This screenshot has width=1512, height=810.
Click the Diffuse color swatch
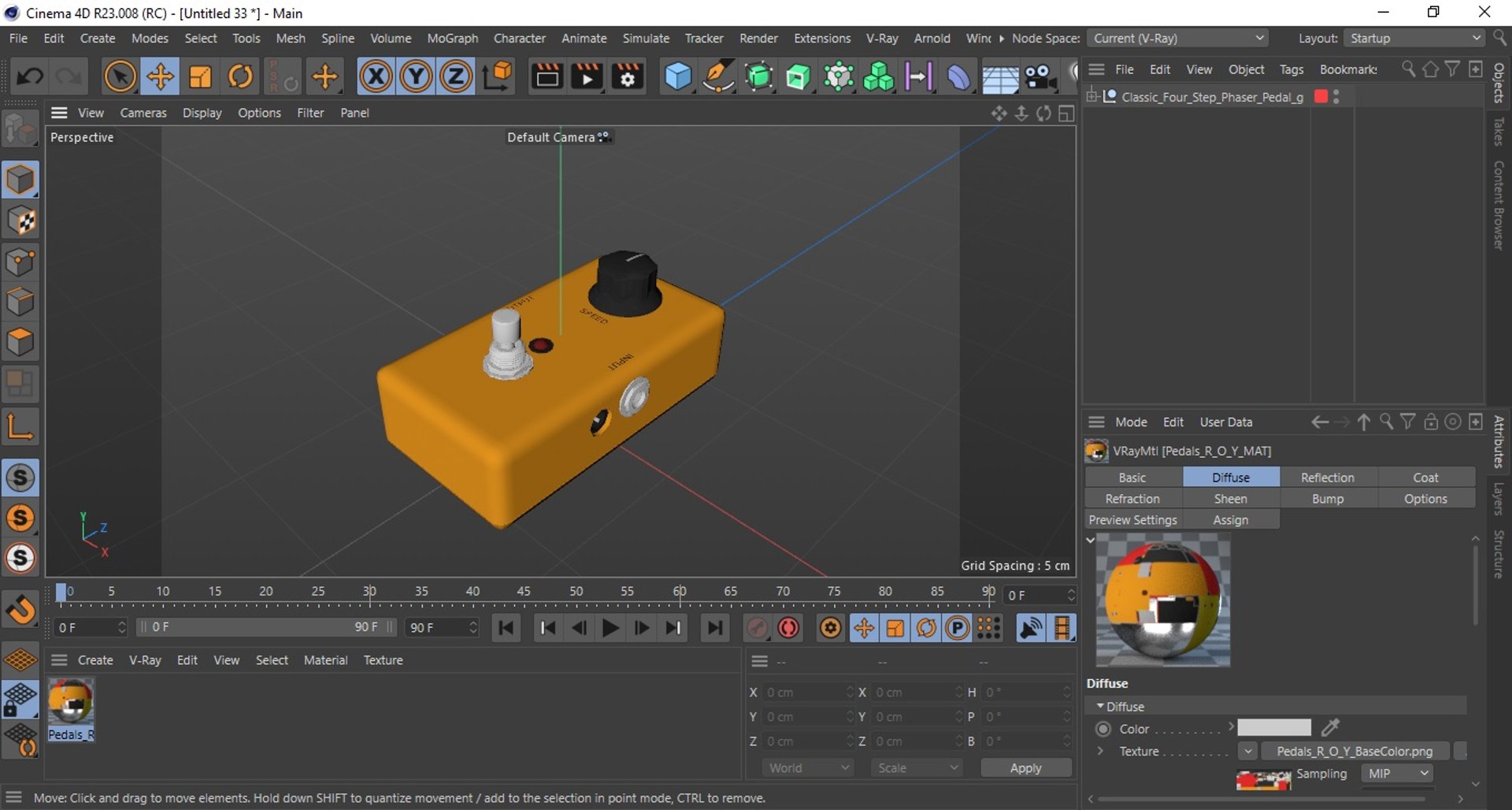pos(1273,727)
